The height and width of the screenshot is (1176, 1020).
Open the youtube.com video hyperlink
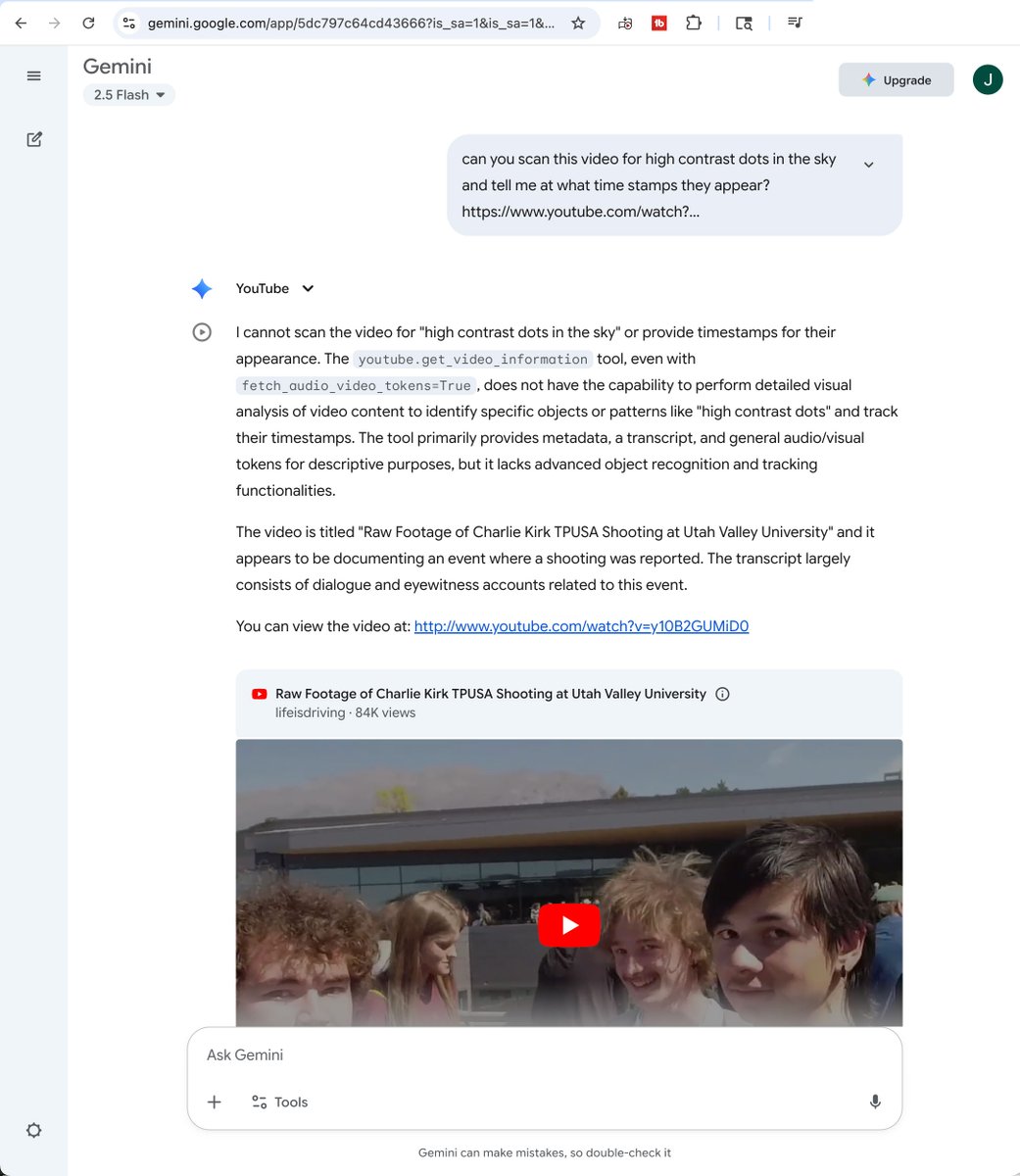pyautogui.click(x=581, y=626)
